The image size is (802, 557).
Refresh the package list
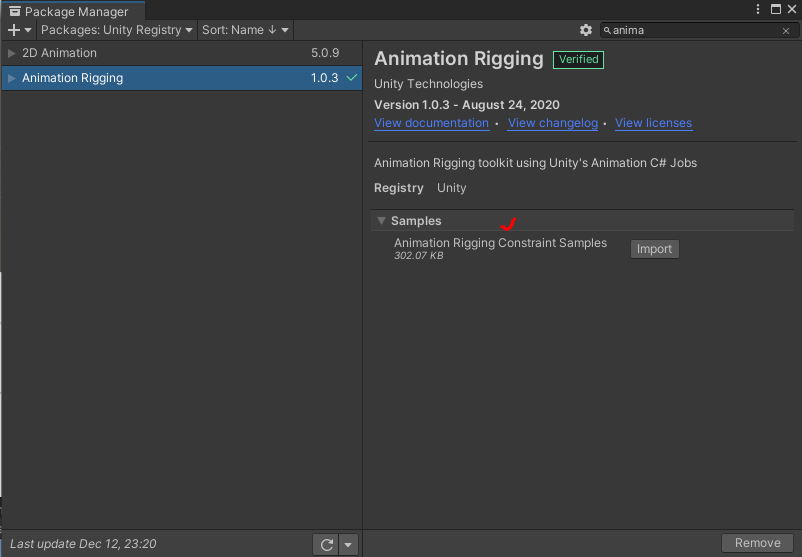click(326, 544)
